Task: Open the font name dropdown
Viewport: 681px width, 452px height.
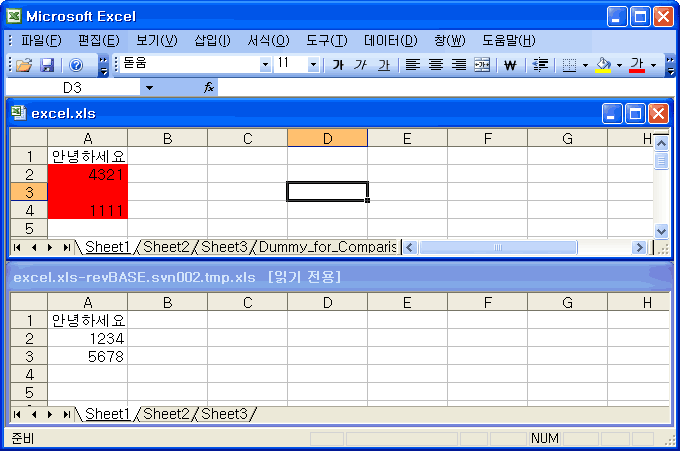Action: (x=265, y=65)
